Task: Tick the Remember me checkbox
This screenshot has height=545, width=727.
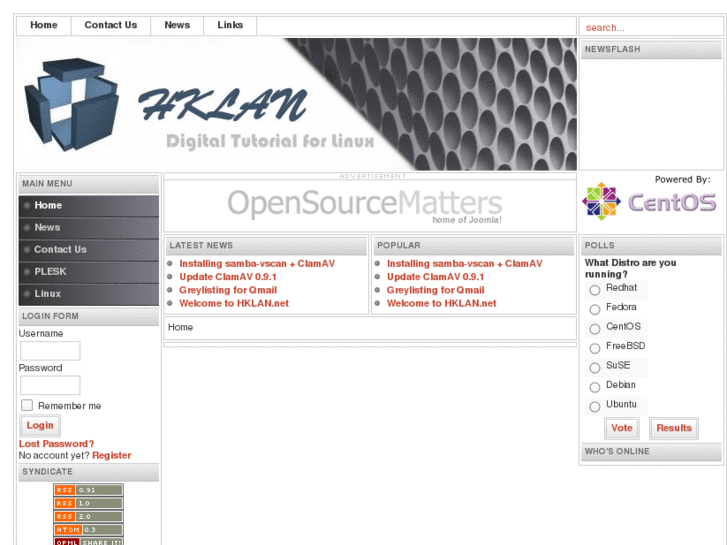Action: (27, 405)
